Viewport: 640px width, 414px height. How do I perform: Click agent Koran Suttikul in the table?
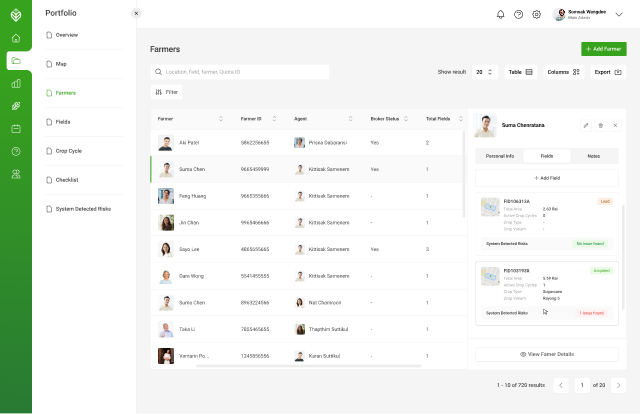coord(317,356)
